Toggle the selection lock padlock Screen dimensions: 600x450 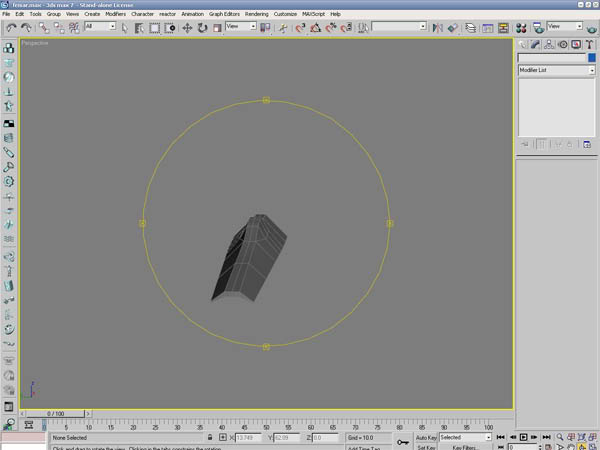coord(209,438)
